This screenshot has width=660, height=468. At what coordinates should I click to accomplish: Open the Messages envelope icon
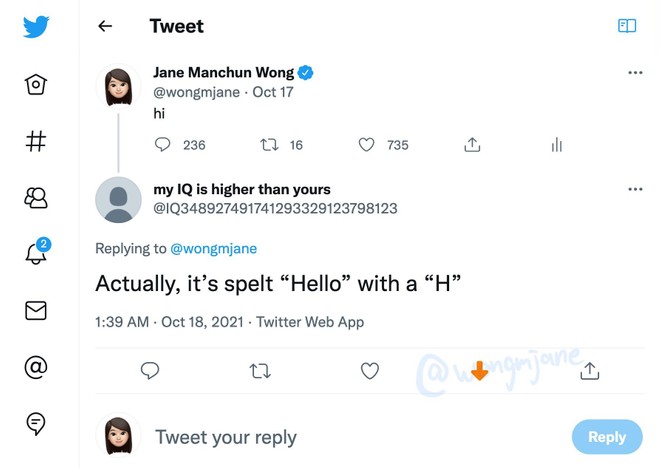pos(36,311)
